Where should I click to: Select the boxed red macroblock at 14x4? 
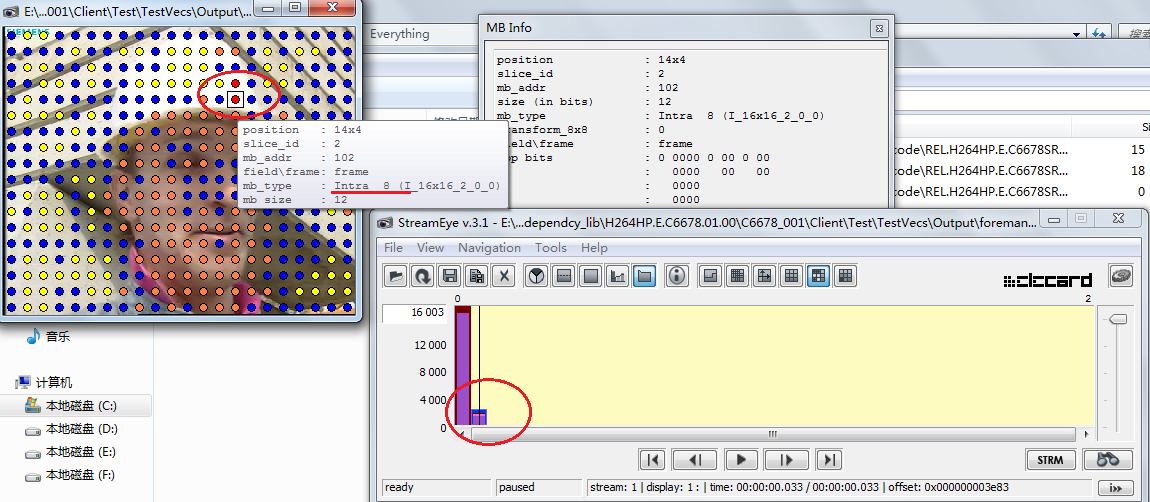coord(235,98)
